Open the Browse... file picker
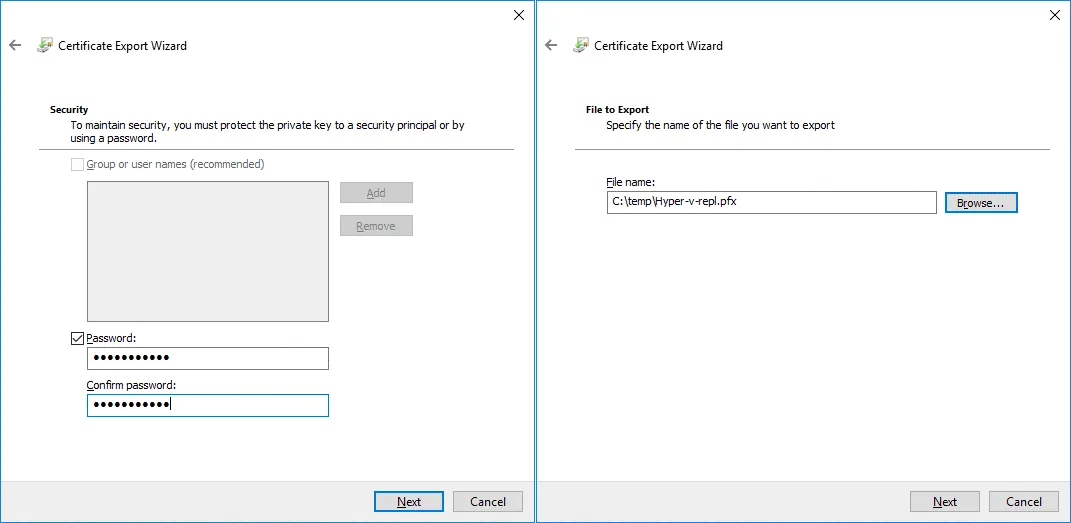1071x523 pixels. pos(980,203)
